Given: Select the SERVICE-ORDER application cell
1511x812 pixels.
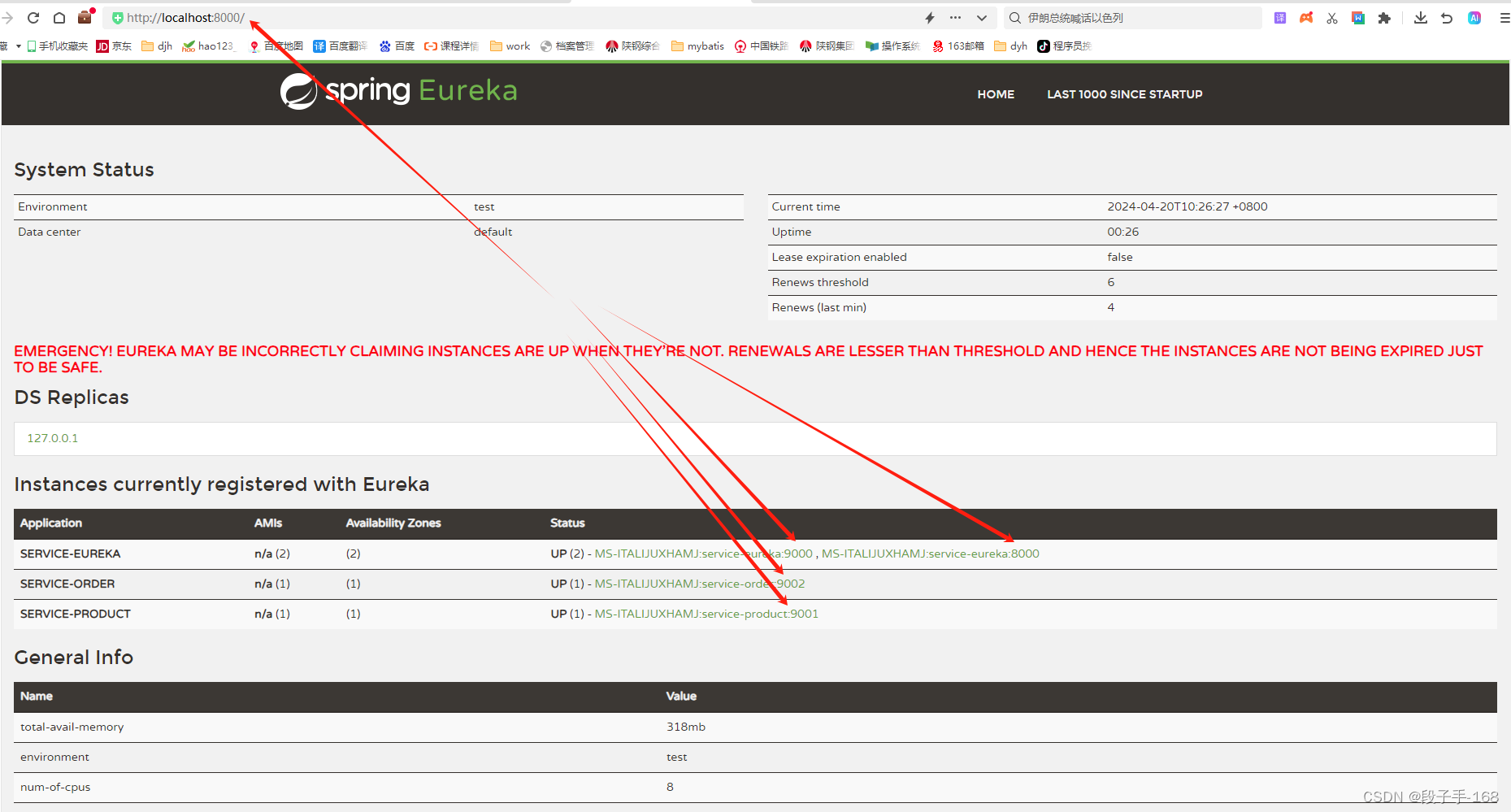Looking at the screenshot, I should tap(67, 584).
